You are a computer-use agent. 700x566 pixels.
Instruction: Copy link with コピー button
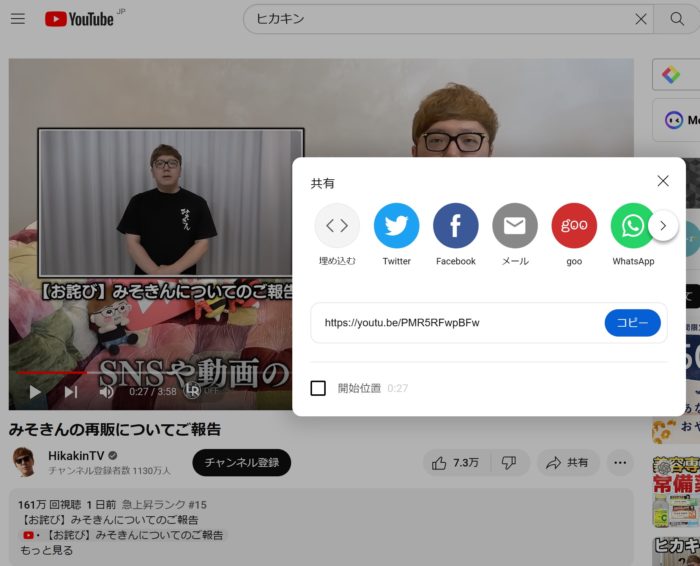633,323
